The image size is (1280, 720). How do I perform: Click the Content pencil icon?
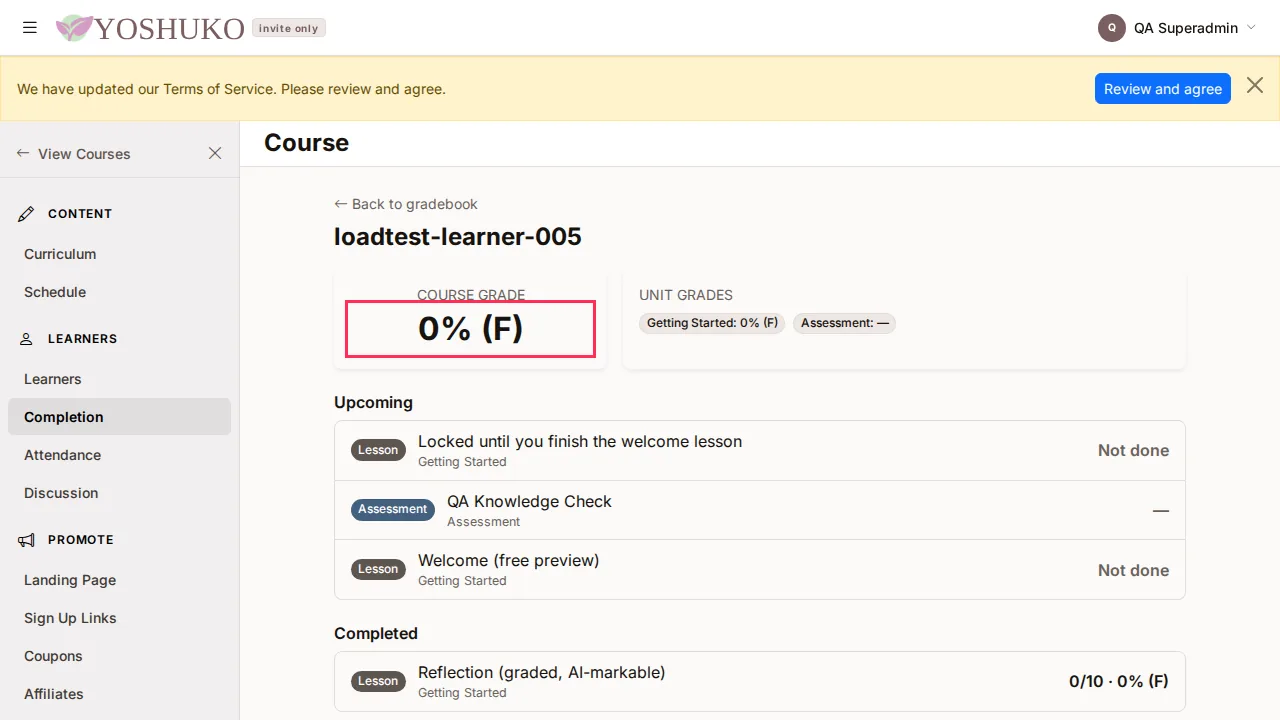(x=27, y=214)
